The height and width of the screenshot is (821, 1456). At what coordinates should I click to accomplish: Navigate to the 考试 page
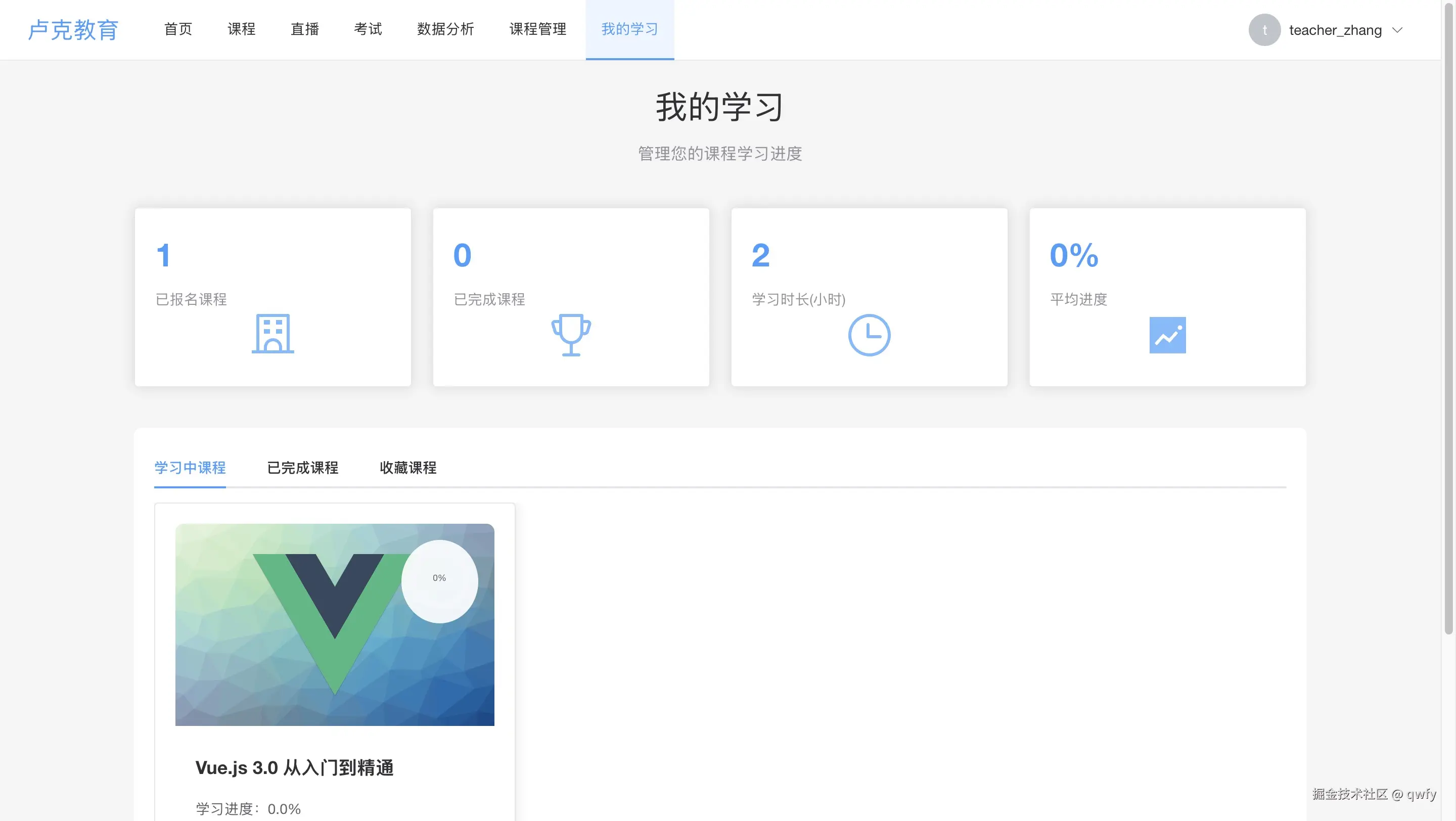pos(368,29)
